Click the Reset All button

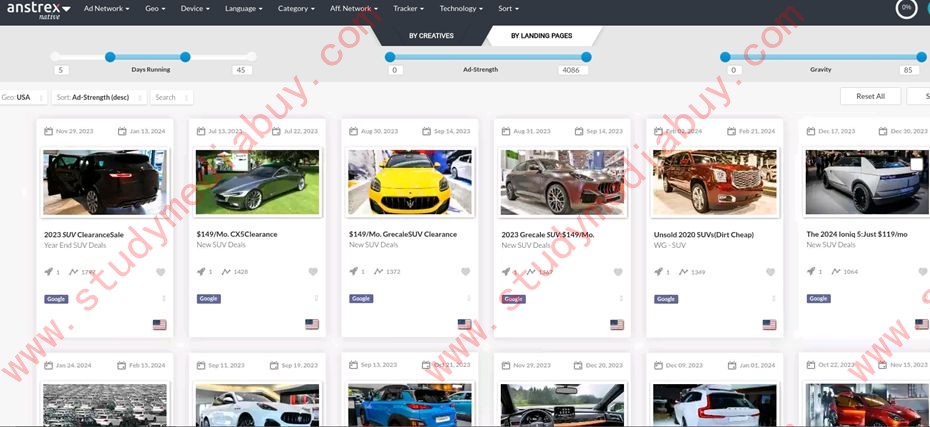(870, 96)
